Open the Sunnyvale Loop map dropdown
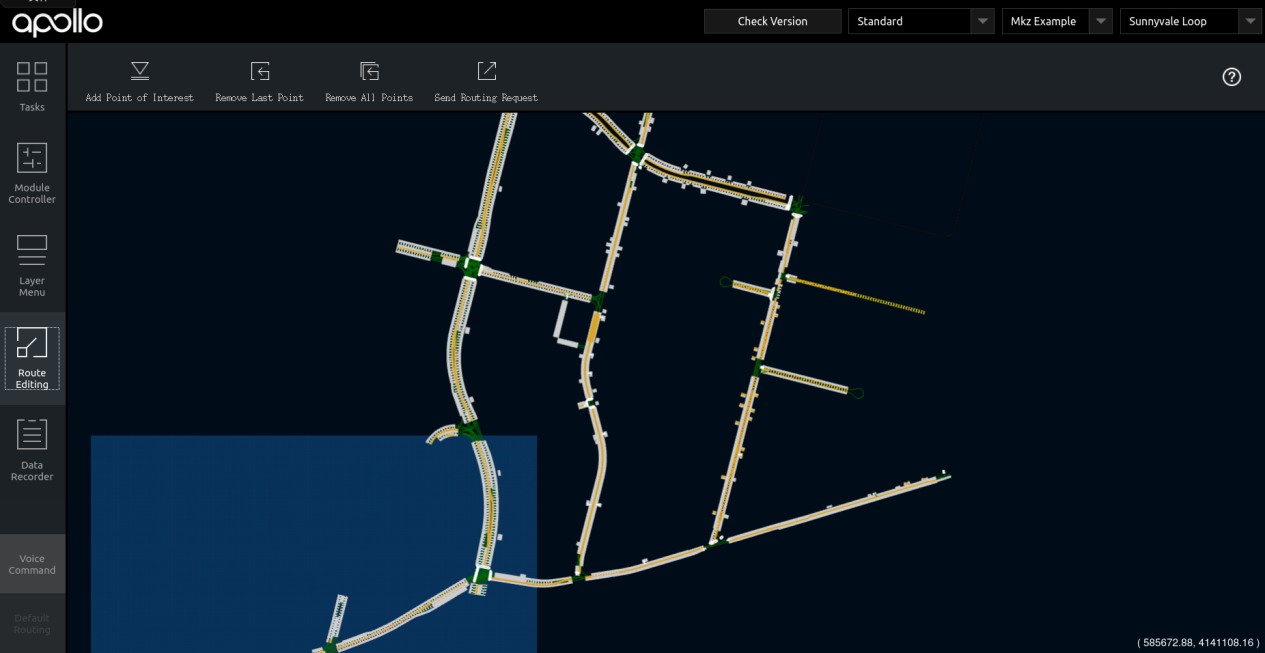1265x653 pixels. 1191,21
